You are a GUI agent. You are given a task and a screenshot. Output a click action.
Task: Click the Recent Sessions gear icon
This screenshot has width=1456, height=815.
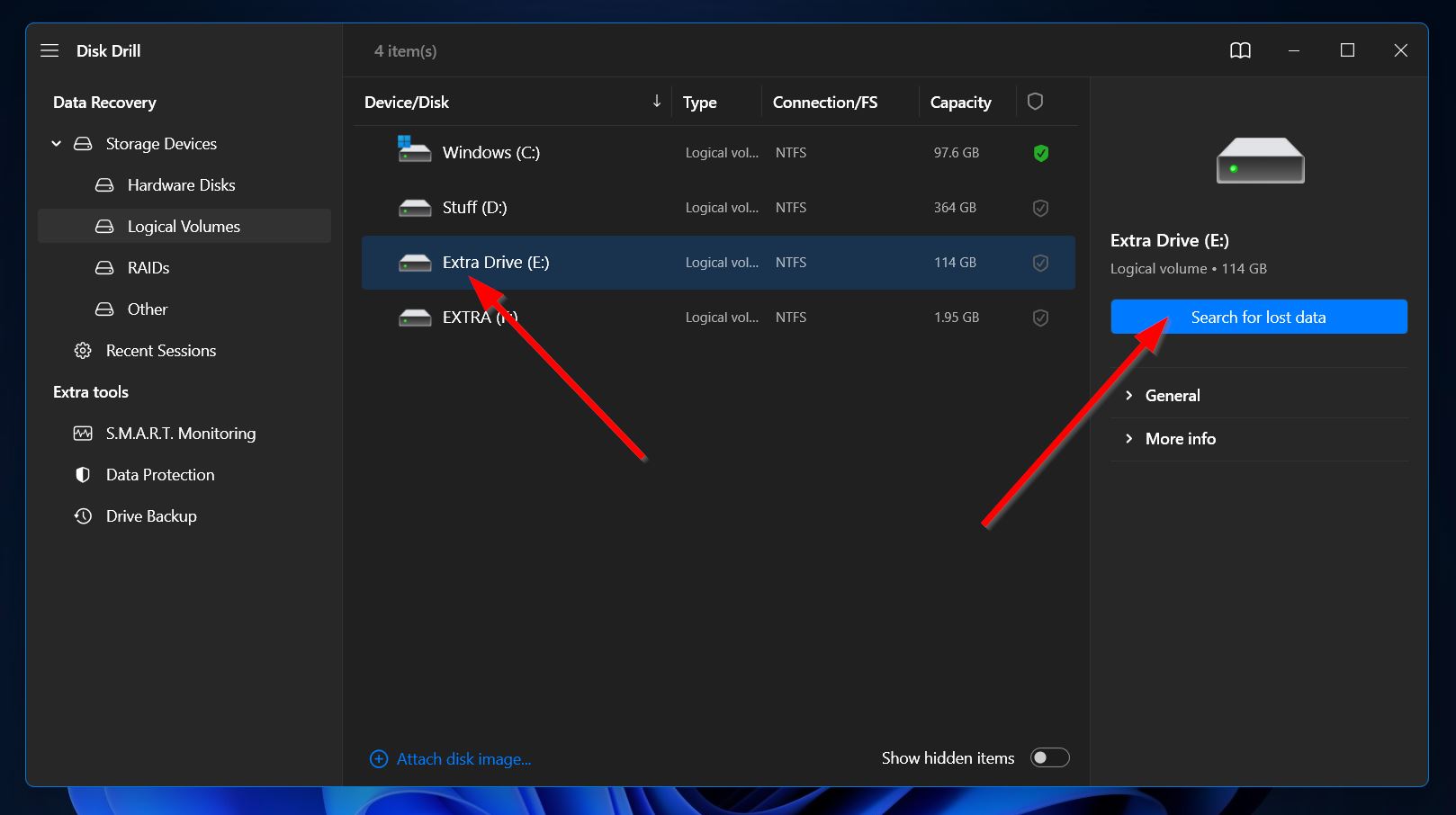[83, 350]
